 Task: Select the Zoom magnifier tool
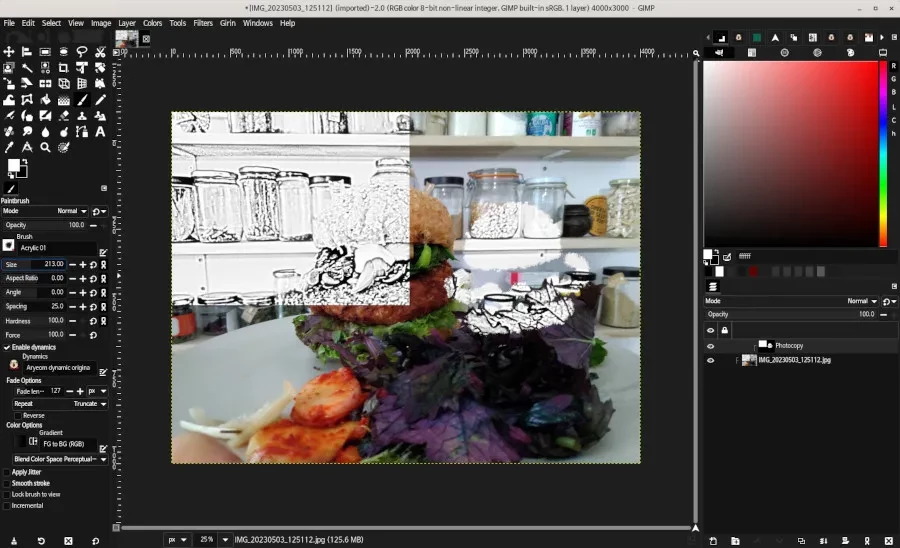pos(45,147)
